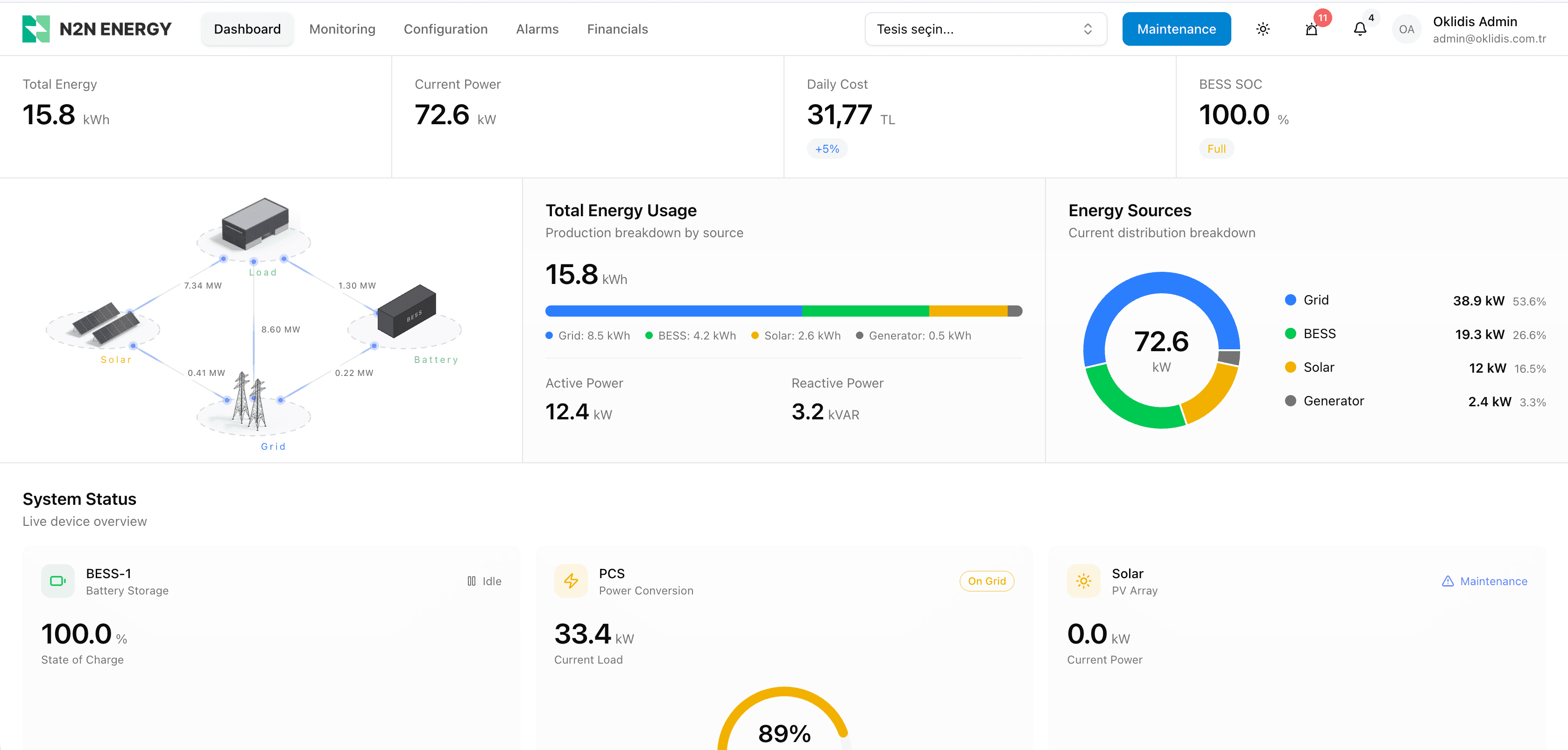Click the BESS 19.3 kW value
The height and width of the screenshot is (750, 1568).
coord(1480,334)
